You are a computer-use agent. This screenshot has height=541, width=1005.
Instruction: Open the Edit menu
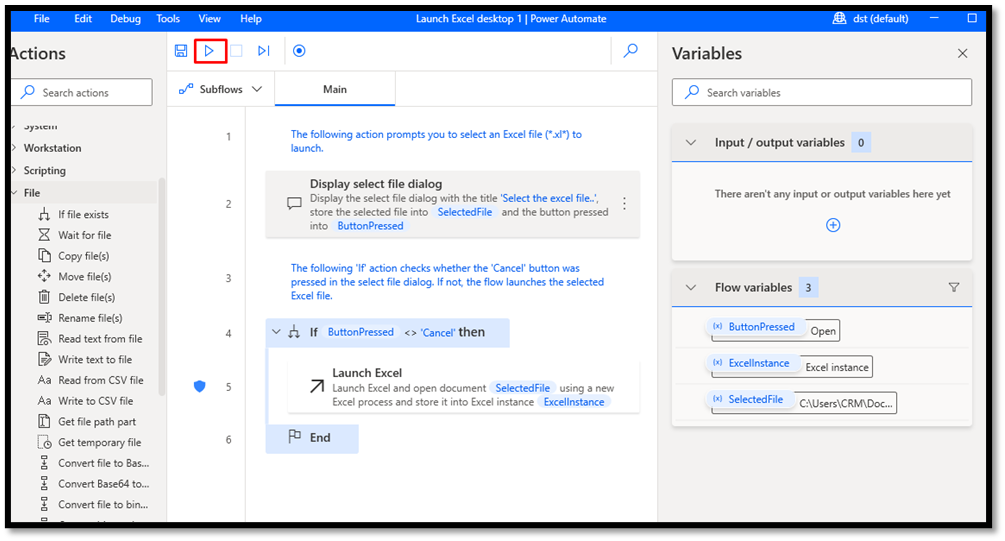(x=83, y=19)
